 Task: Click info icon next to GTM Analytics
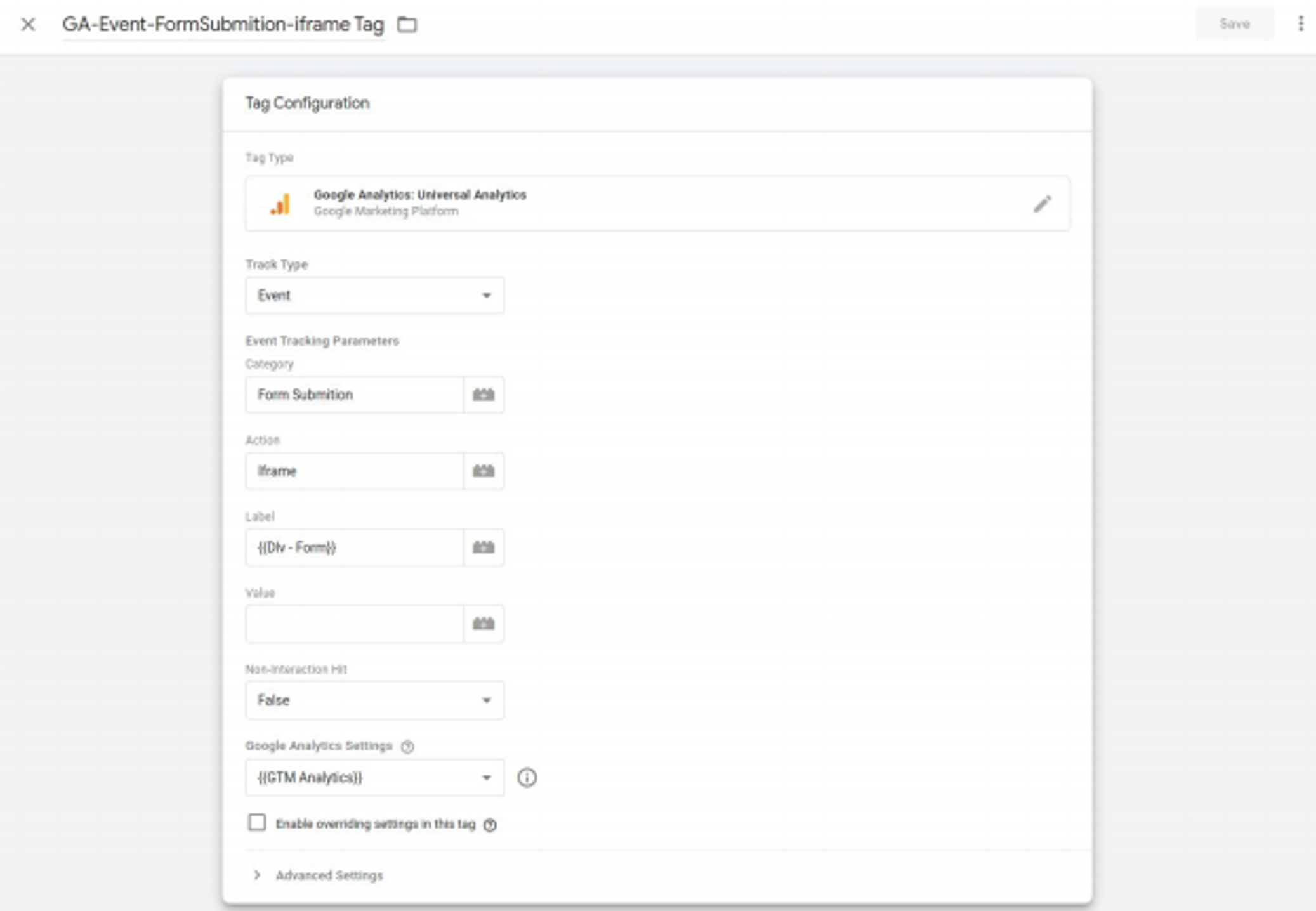527,777
